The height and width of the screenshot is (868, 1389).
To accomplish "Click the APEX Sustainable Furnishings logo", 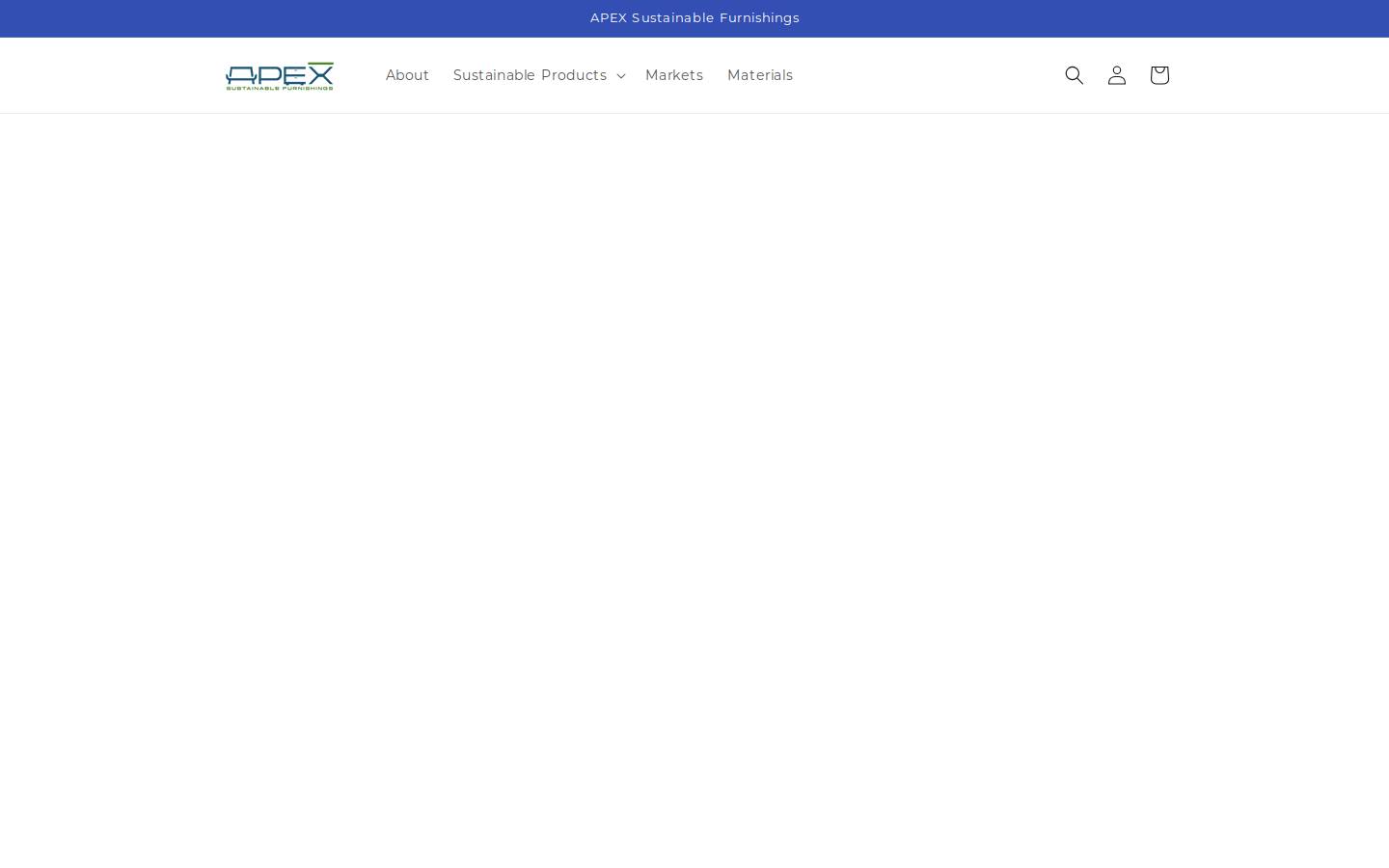I will tap(280, 75).
